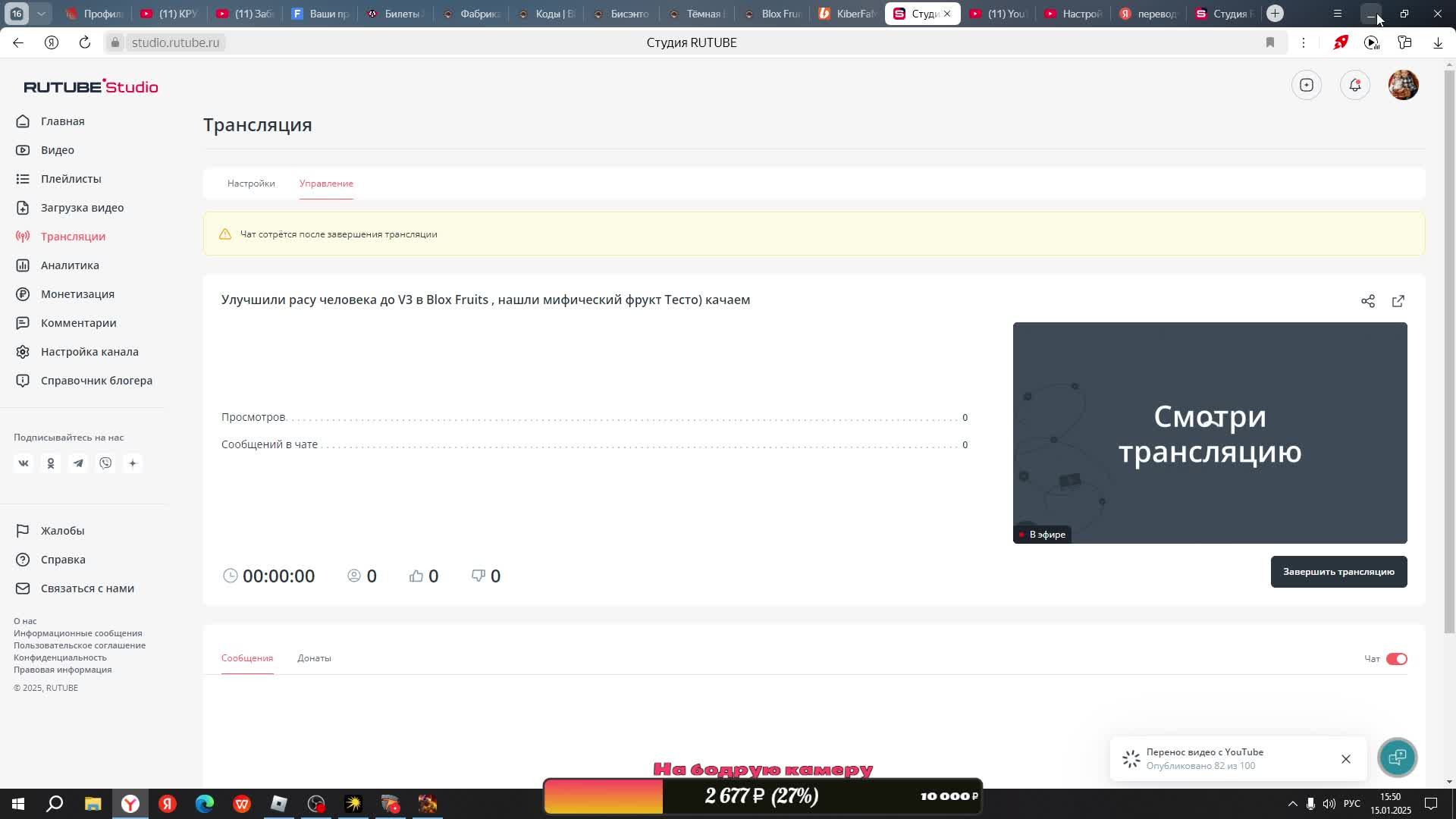Screen dimensions: 1456x819
Task: Open Видео in sidebar
Action: point(57,150)
